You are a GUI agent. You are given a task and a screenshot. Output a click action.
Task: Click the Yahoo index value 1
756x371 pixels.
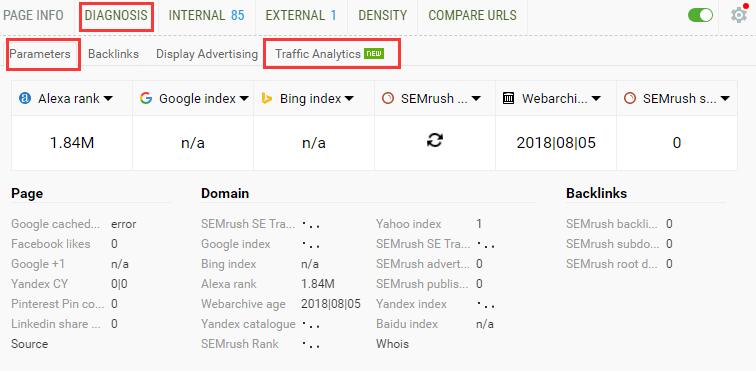(479, 224)
